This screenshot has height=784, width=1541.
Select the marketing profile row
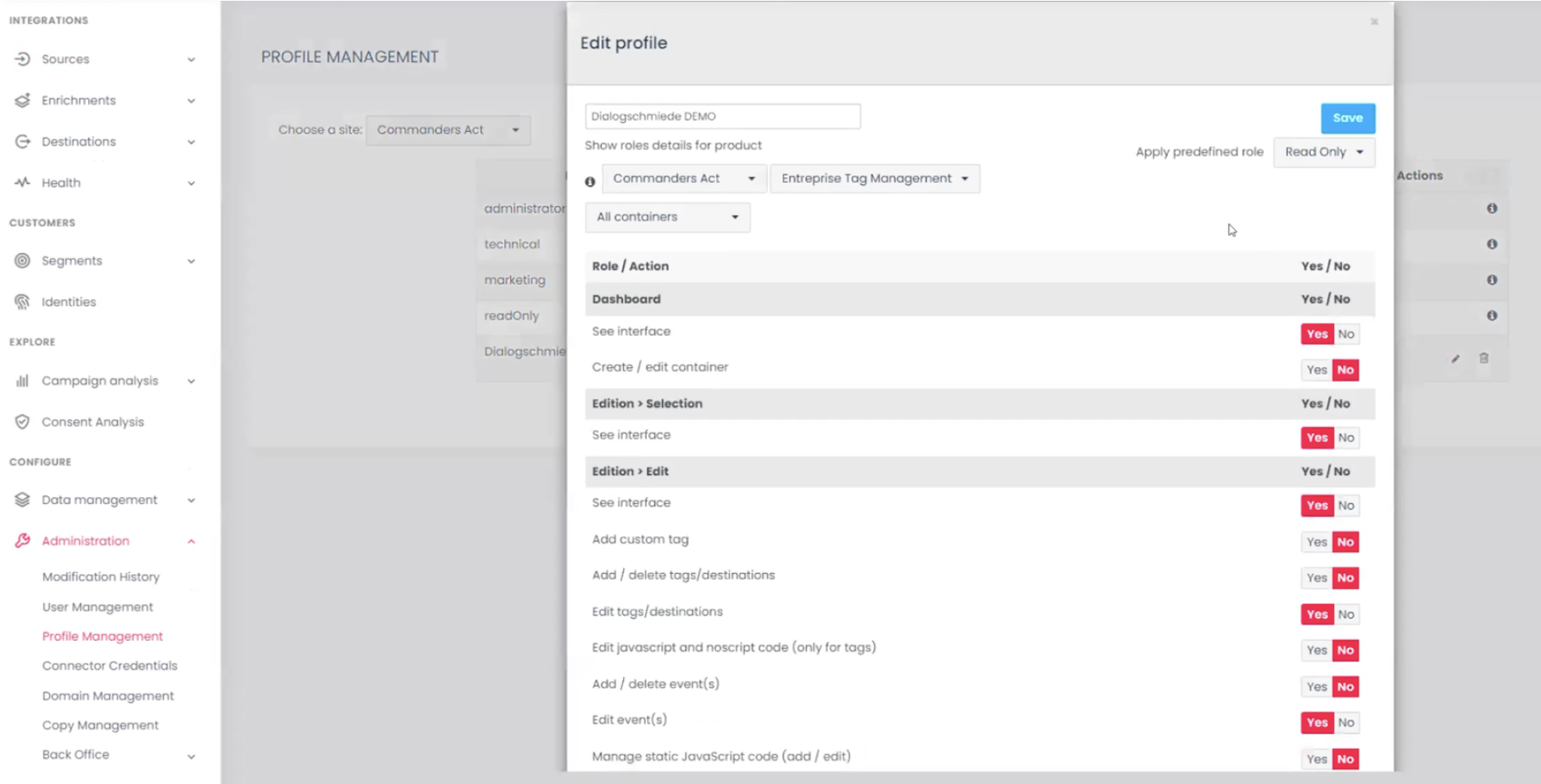pyautogui.click(x=515, y=280)
